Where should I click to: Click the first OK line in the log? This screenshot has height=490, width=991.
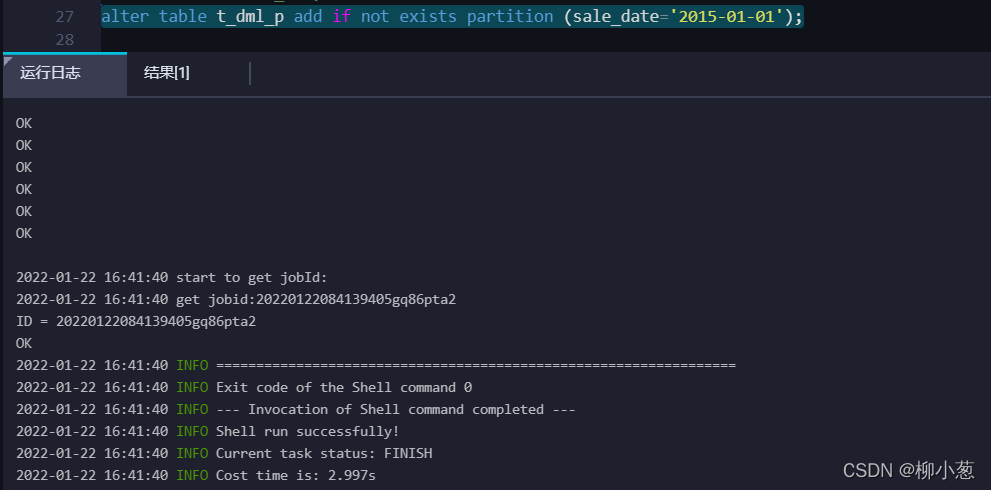point(24,123)
